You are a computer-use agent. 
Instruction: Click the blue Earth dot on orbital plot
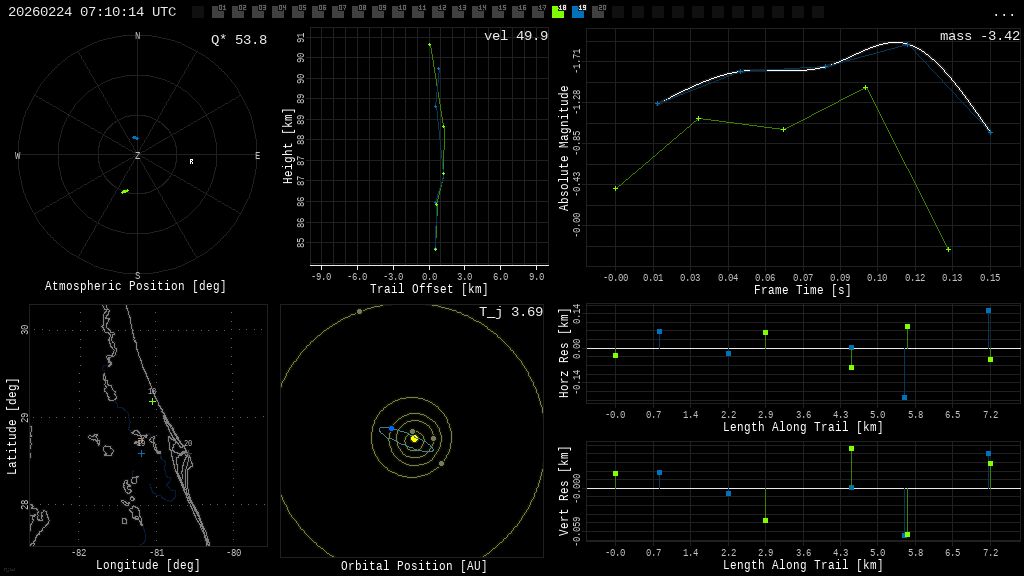pyautogui.click(x=392, y=428)
